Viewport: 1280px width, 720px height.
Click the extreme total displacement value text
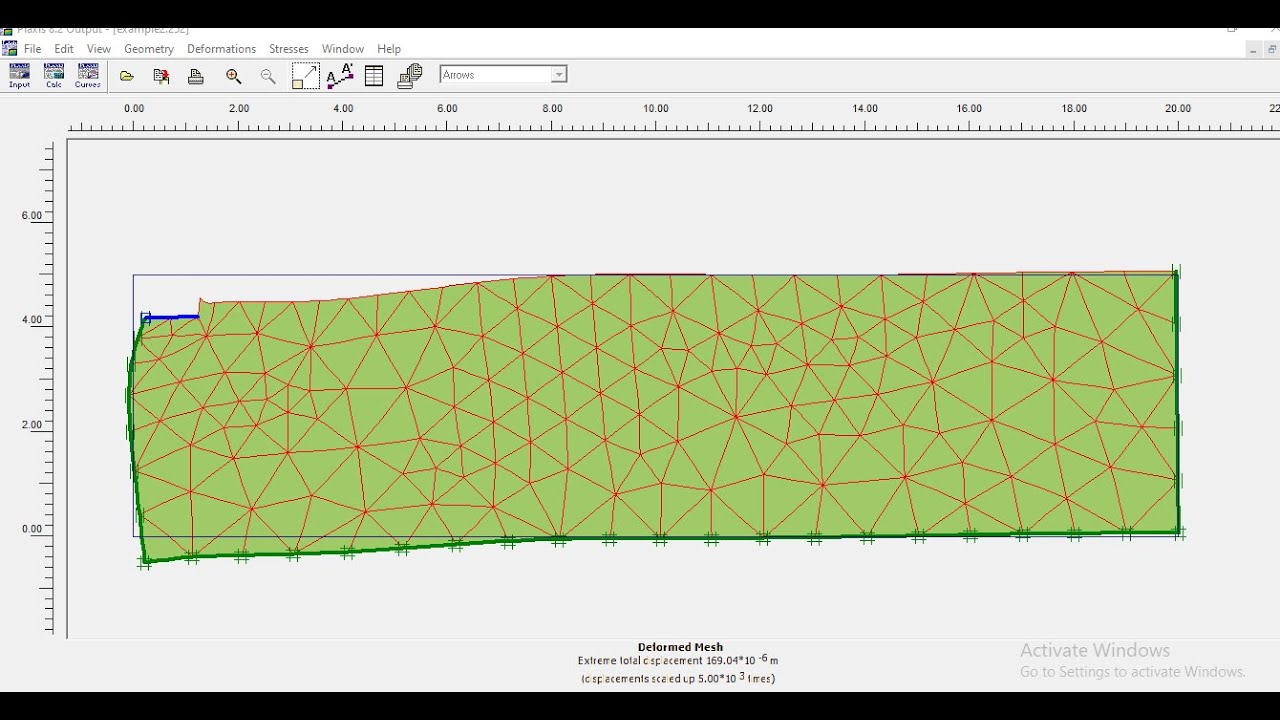(x=678, y=661)
